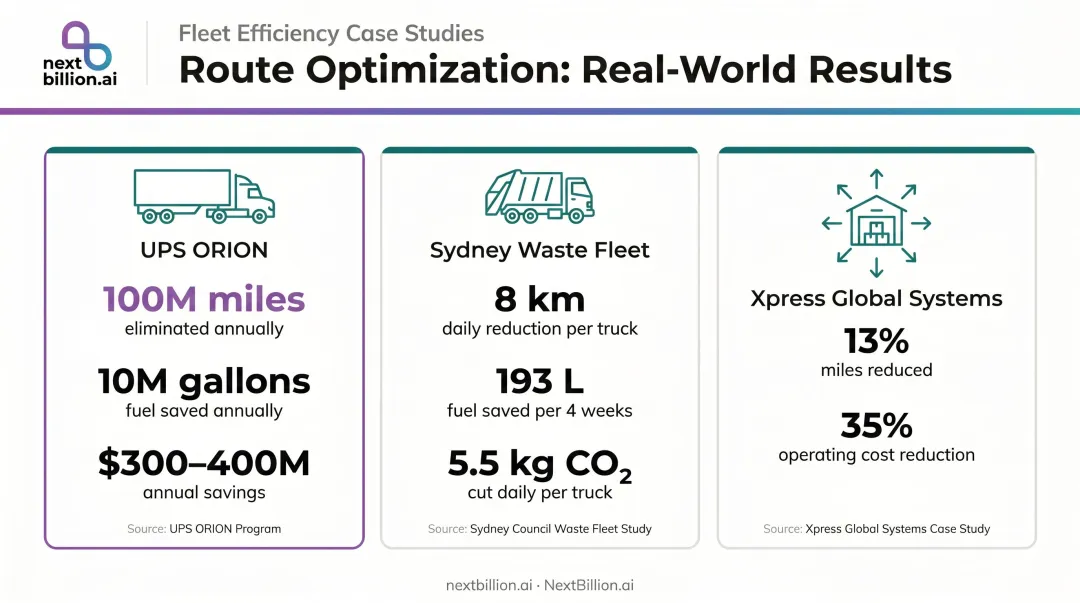
Task: Click the '193 L' figure
Action: pyautogui.click(x=539, y=381)
